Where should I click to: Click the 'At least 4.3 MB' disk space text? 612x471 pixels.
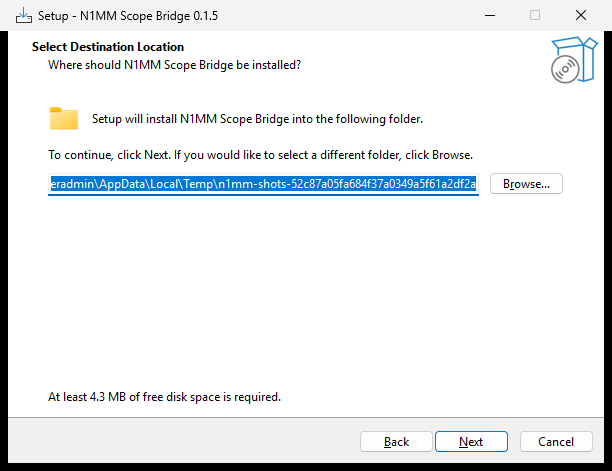tap(164, 397)
